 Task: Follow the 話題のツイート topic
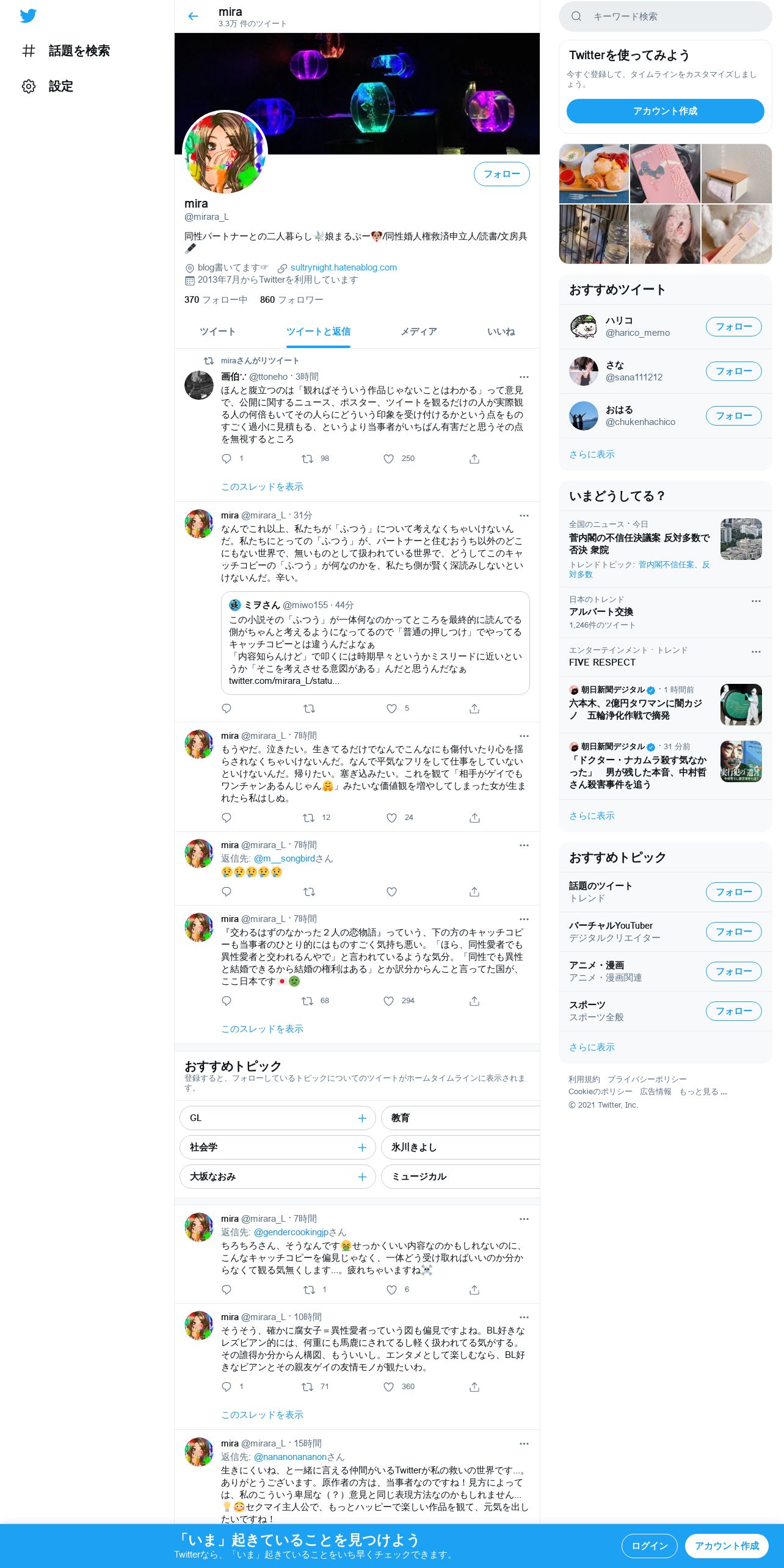click(x=733, y=892)
